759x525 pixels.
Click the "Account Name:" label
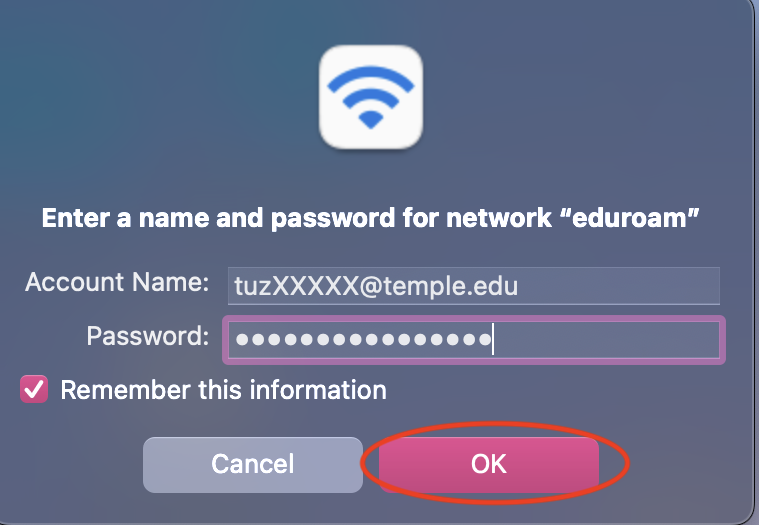(x=117, y=282)
